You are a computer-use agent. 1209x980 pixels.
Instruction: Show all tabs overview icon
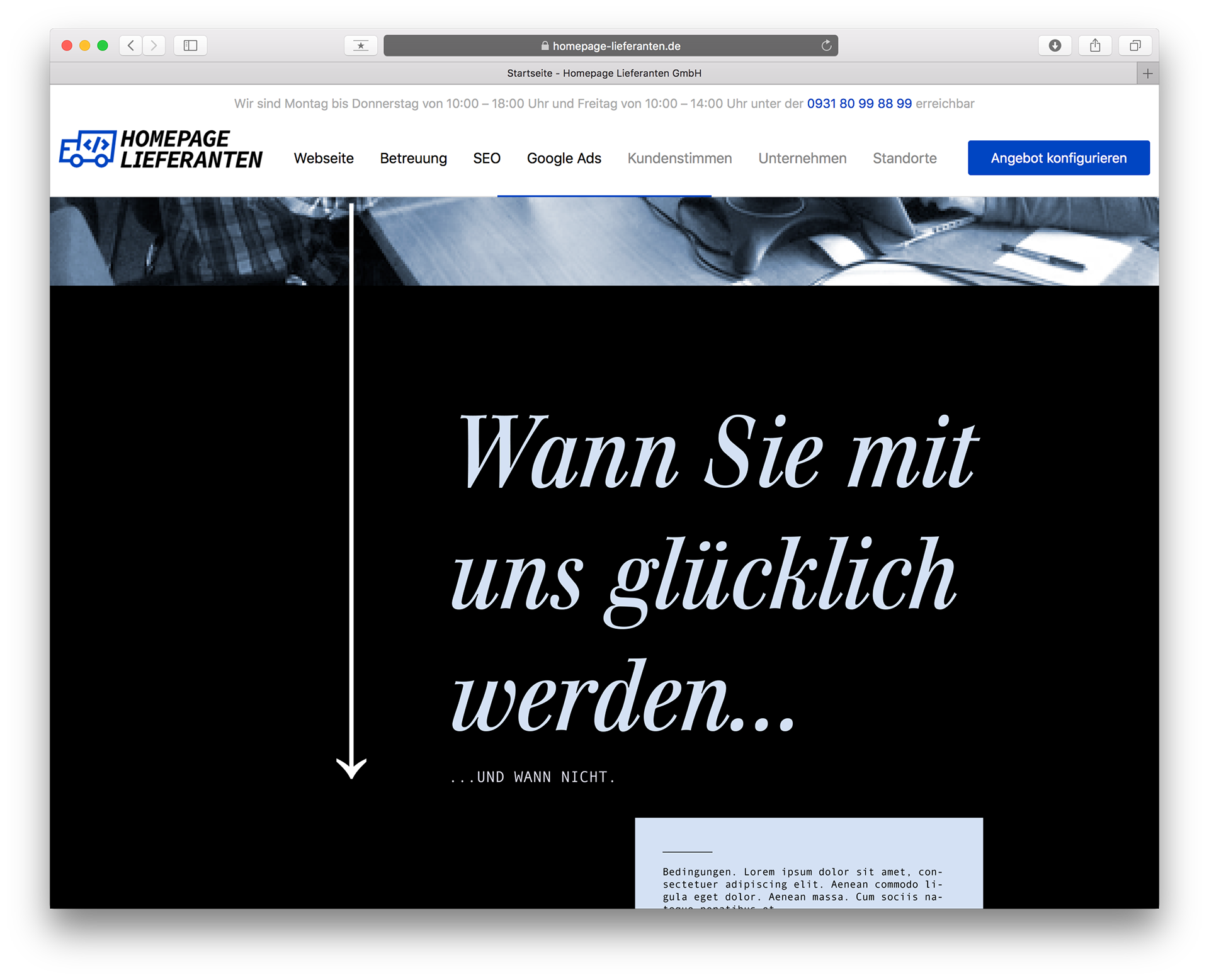(x=1135, y=45)
